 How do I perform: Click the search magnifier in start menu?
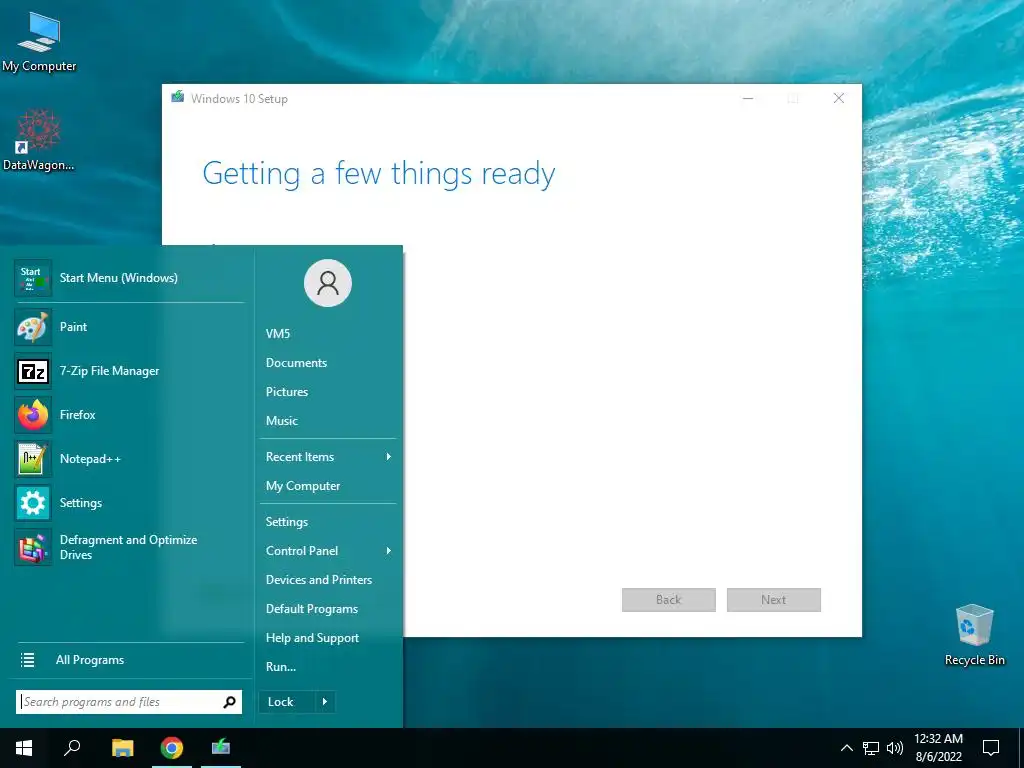click(229, 702)
